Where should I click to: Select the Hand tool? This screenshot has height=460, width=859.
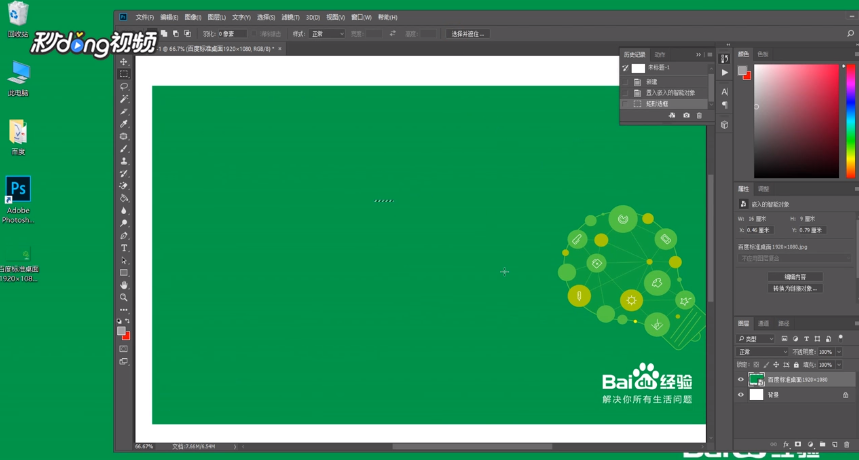[x=124, y=285]
